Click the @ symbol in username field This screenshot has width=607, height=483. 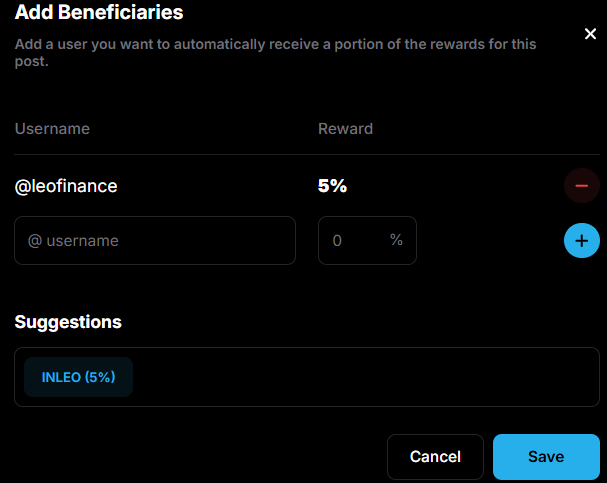35,241
